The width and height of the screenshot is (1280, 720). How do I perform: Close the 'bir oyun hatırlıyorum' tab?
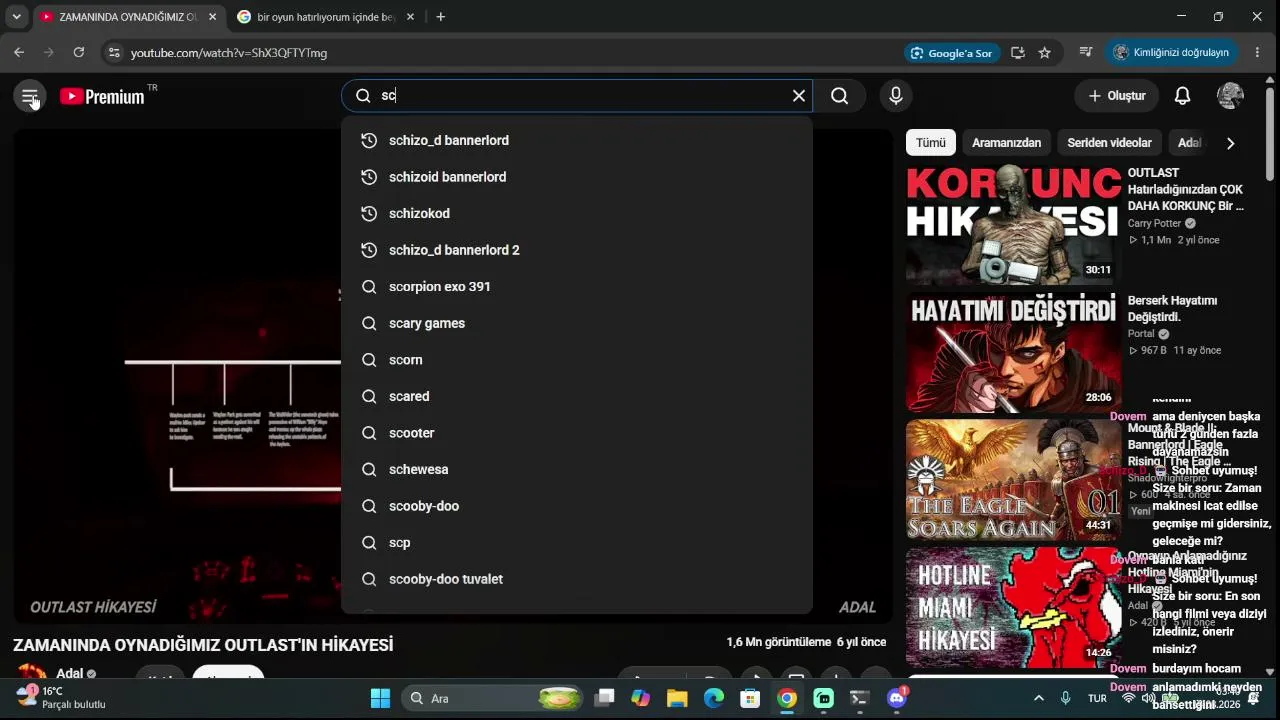coord(410,17)
